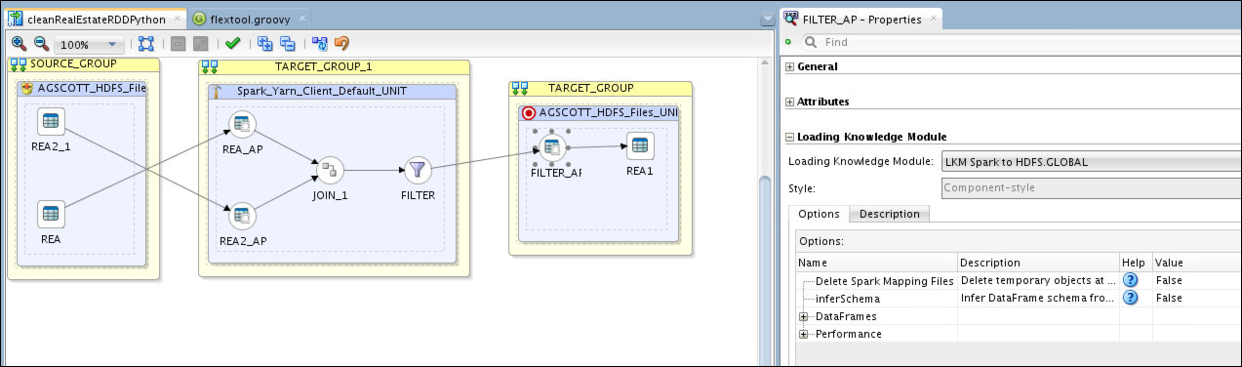Select the REA2_1 datastore node
Viewport: 1242px width, 367px height.
point(51,123)
